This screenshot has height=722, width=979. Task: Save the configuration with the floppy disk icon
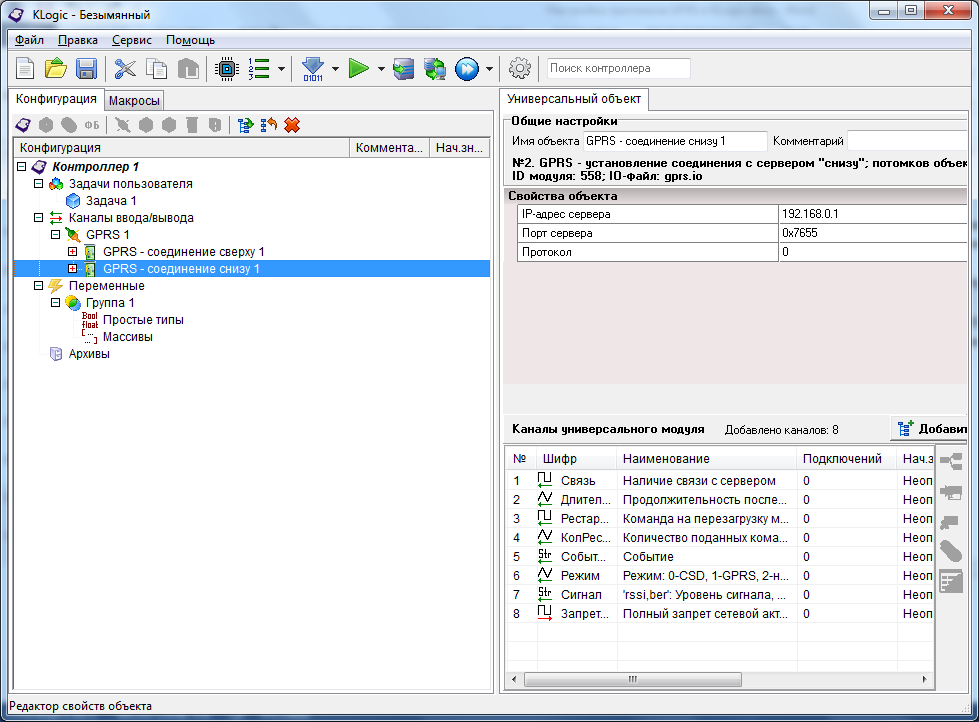click(x=86, y=69)
